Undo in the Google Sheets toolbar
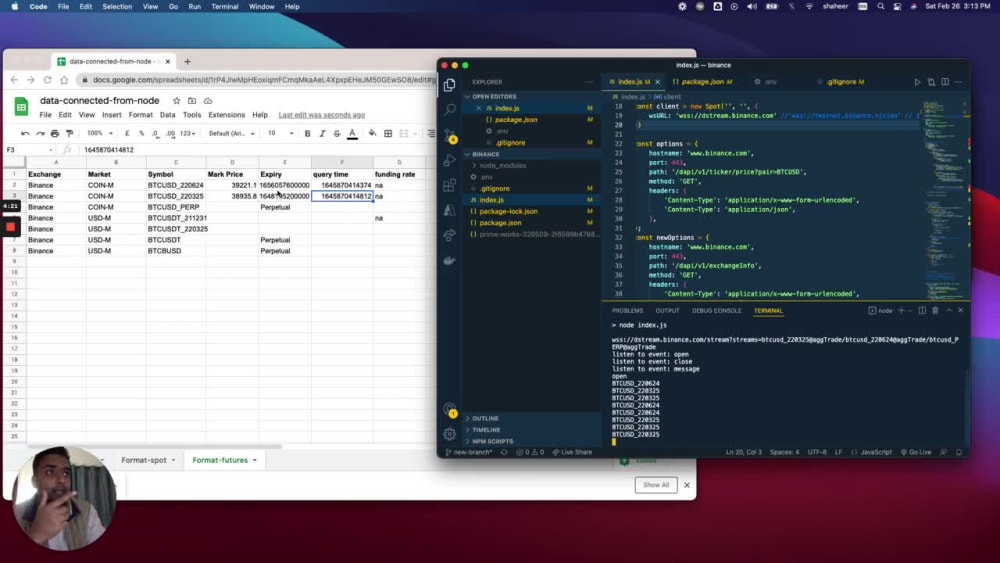Screen dimensions: 1000x563 (25, 133)
